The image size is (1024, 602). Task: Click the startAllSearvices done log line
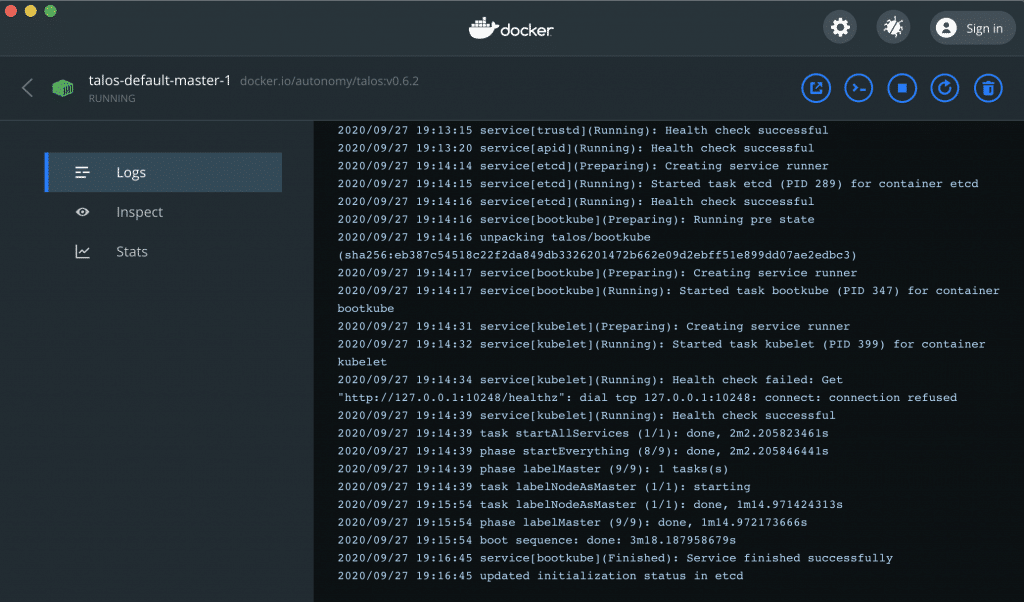point(583,434)
